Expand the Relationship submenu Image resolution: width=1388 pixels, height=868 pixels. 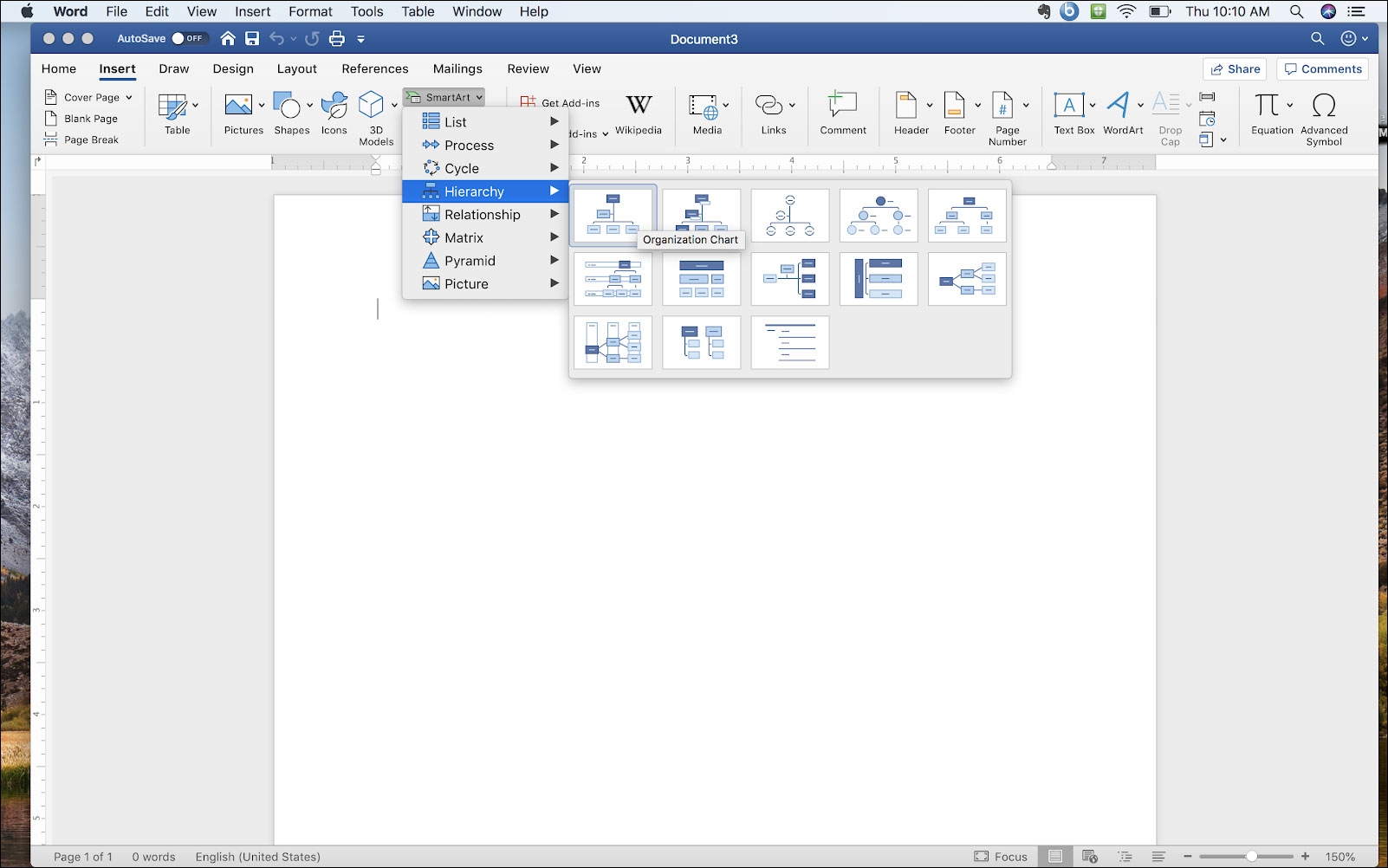pyautogui.click(x=483, y=215)
